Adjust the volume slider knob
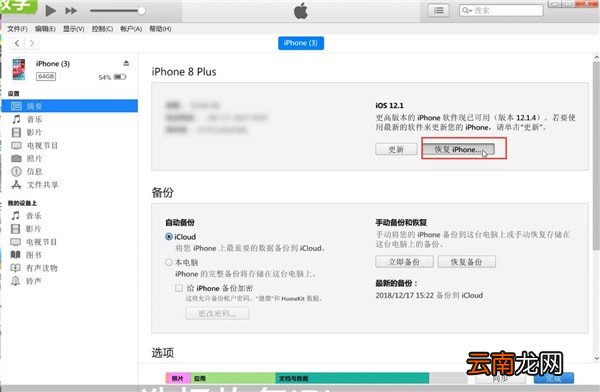The image size is (600, 392). 141,11
